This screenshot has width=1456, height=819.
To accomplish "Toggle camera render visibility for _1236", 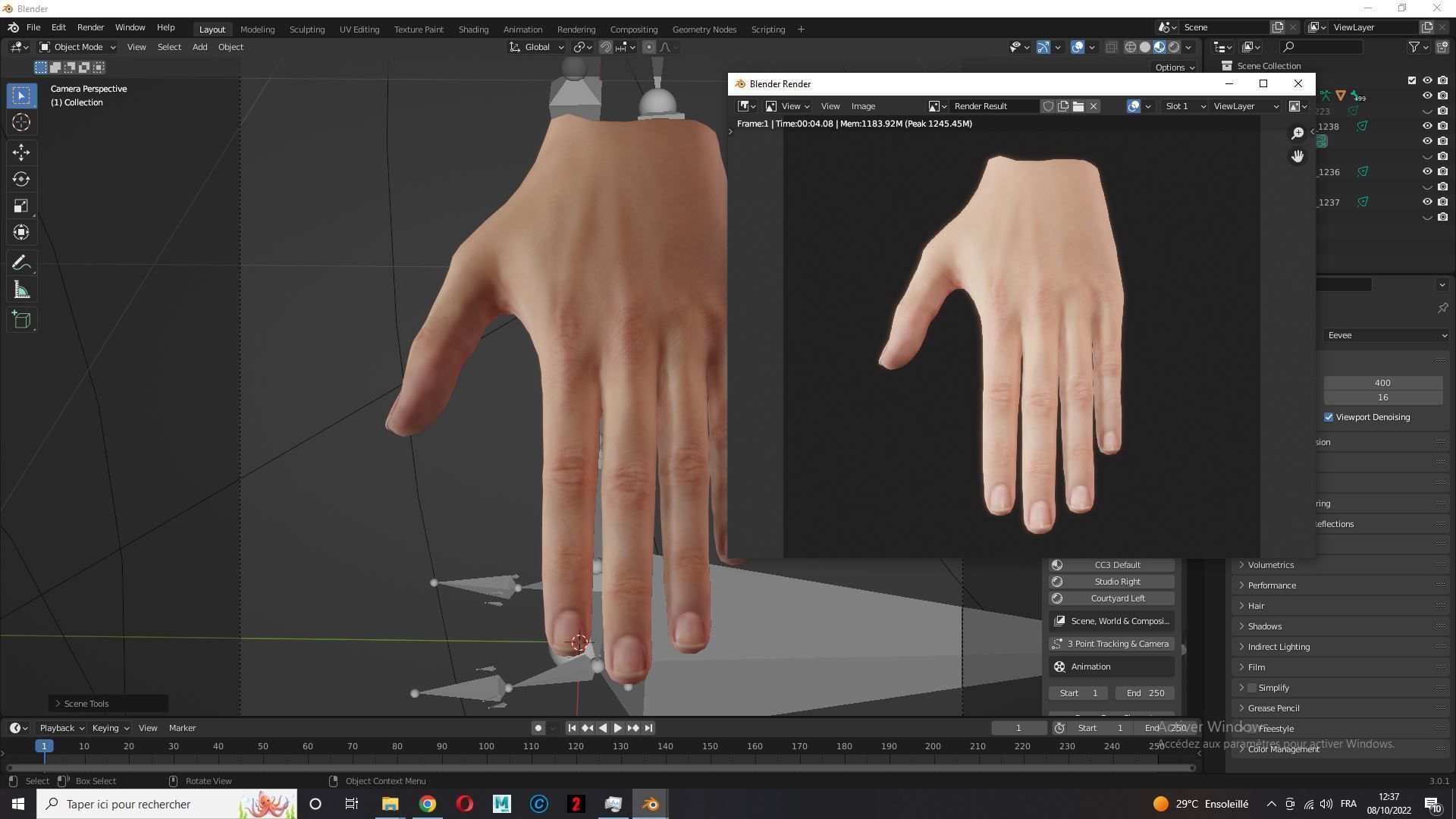I will pos(1443,171).
